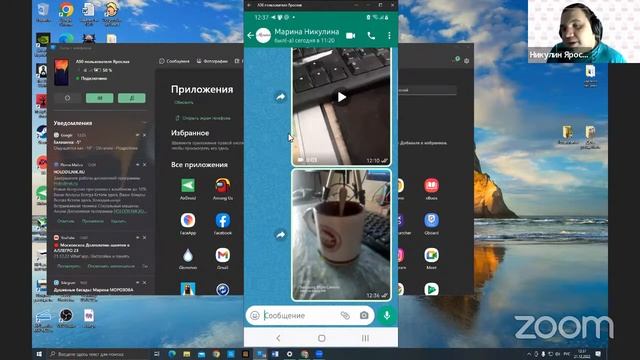The height and width of the screenshot is (360, 640).
Task: Forward the coffee mug photo
Action: 280,235
